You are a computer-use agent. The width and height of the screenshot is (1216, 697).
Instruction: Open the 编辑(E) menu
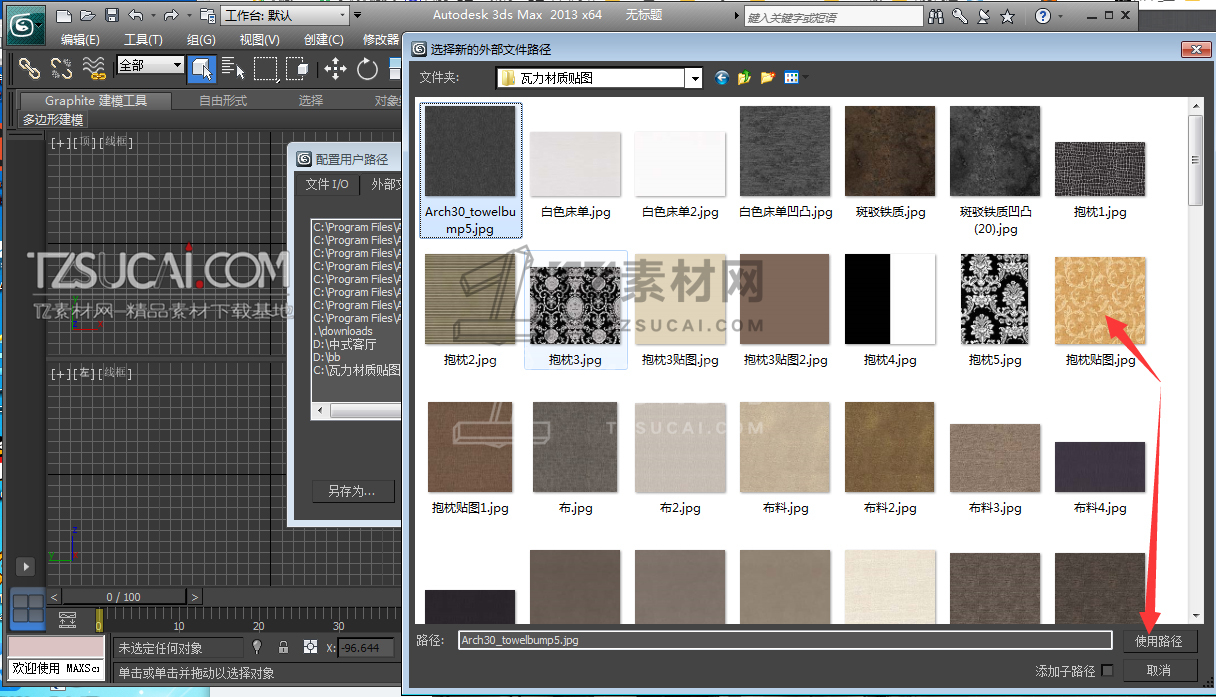(x=80, y=40)
